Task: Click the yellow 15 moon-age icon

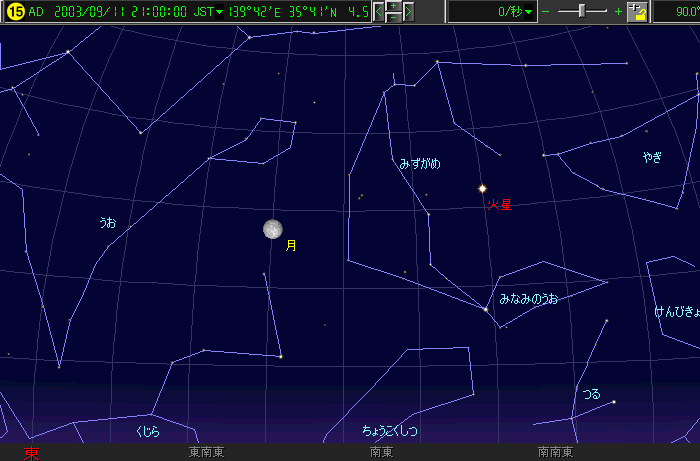Action: [15, 12]
